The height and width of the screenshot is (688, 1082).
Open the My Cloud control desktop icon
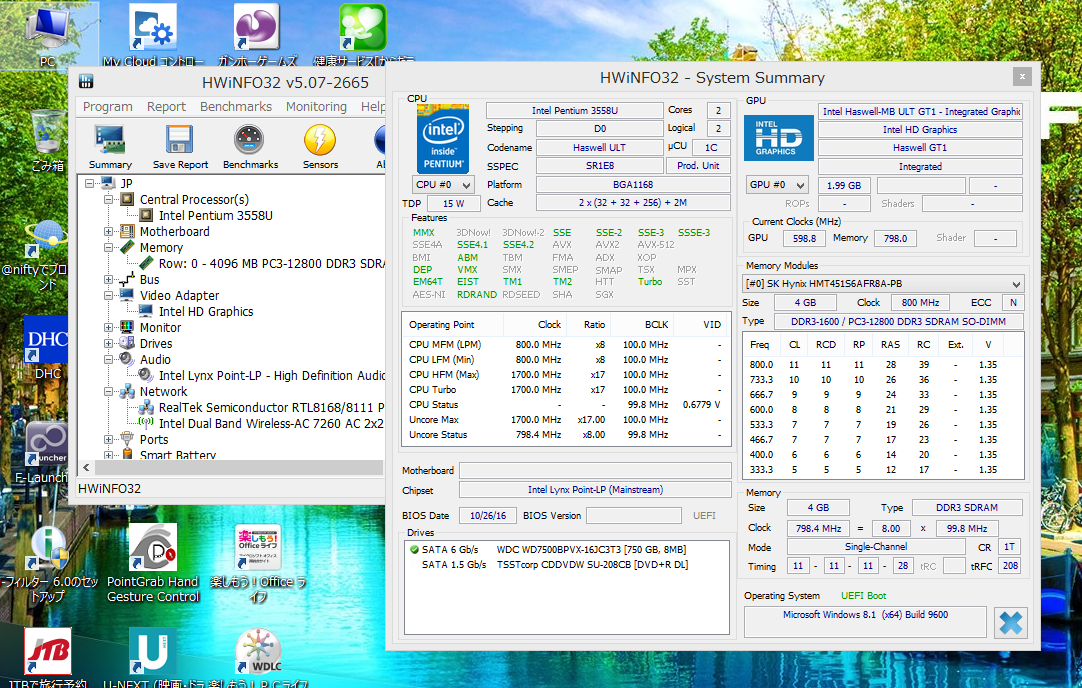153,35
